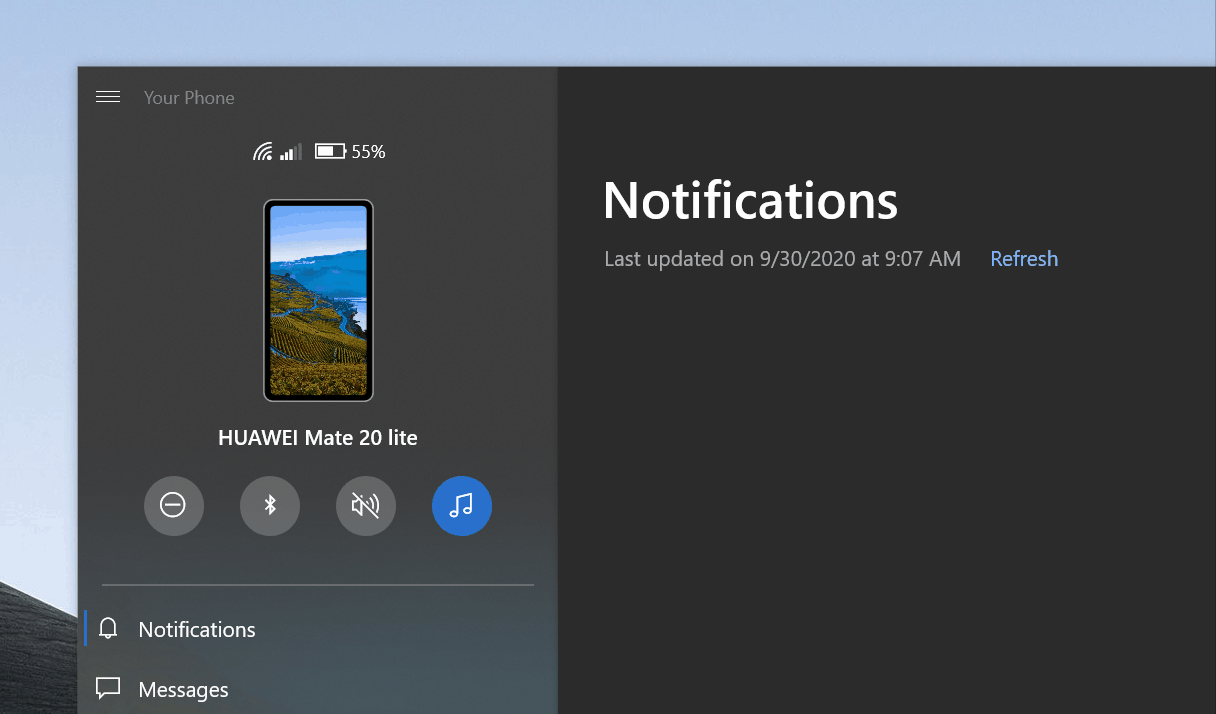The image size is (1216, 714).
Task: Click the Wi-Fi status icon
Action: 263,152
